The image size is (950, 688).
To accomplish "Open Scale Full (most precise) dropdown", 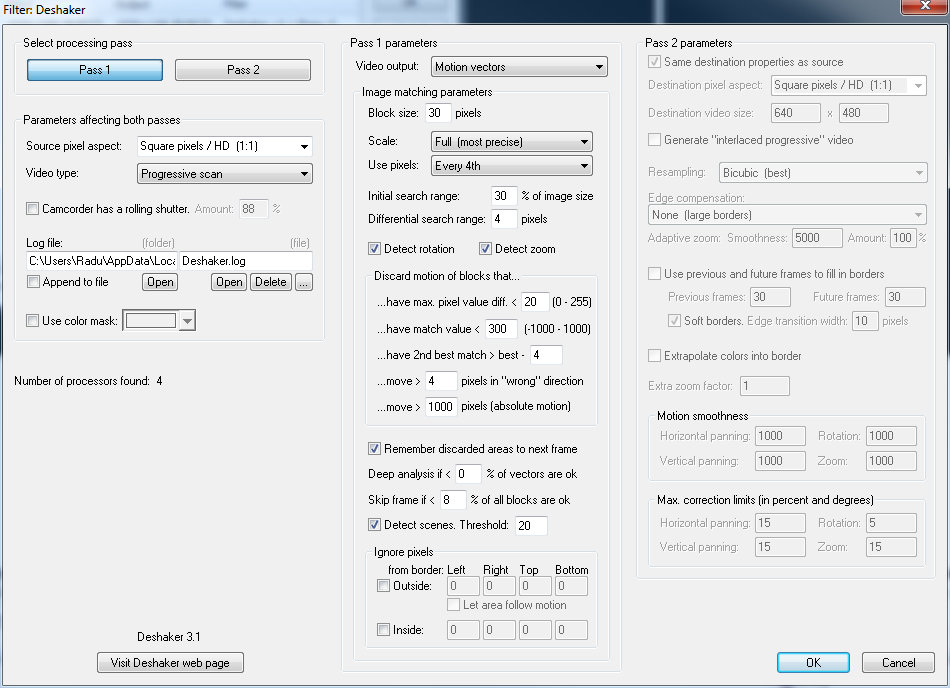I will [x=512, y=142].
